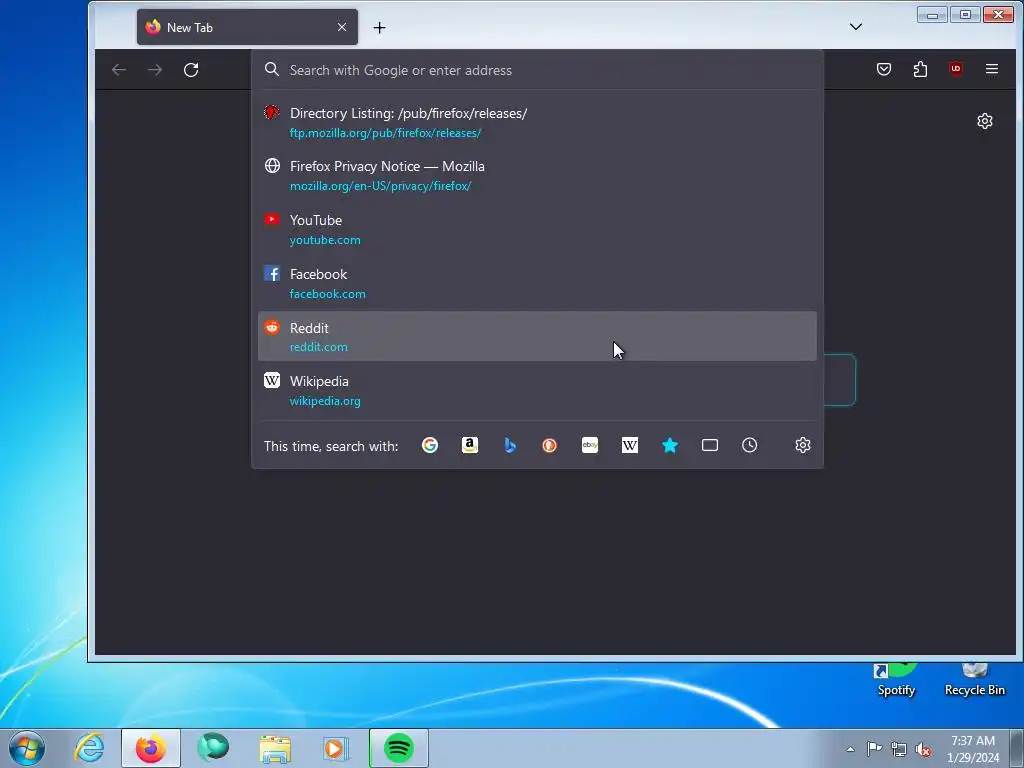Open the clock showing 7:37 AM
Screen dimensions: 1024x768
(973, 749)
